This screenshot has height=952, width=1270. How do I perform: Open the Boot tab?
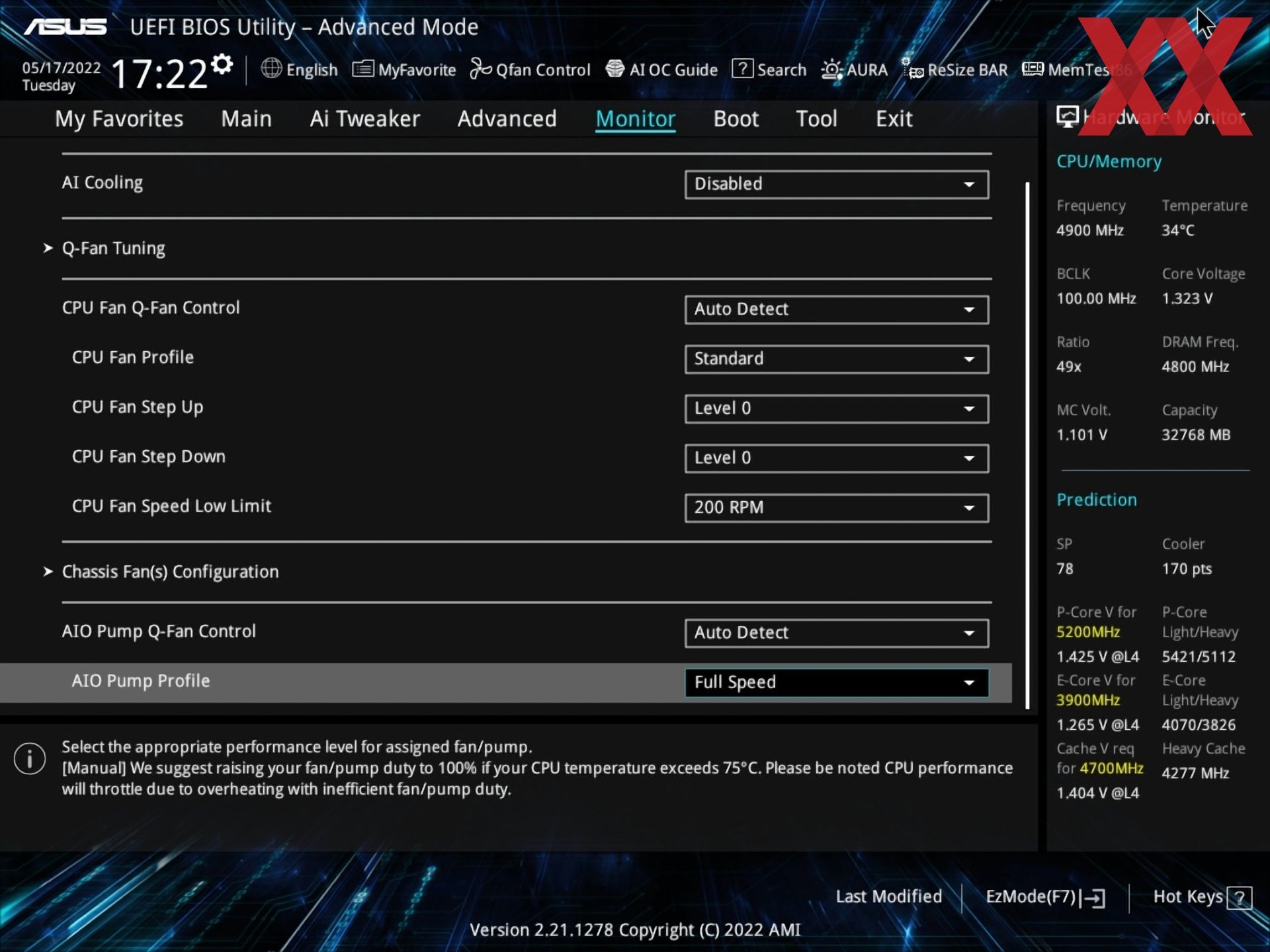pos(736,119)
